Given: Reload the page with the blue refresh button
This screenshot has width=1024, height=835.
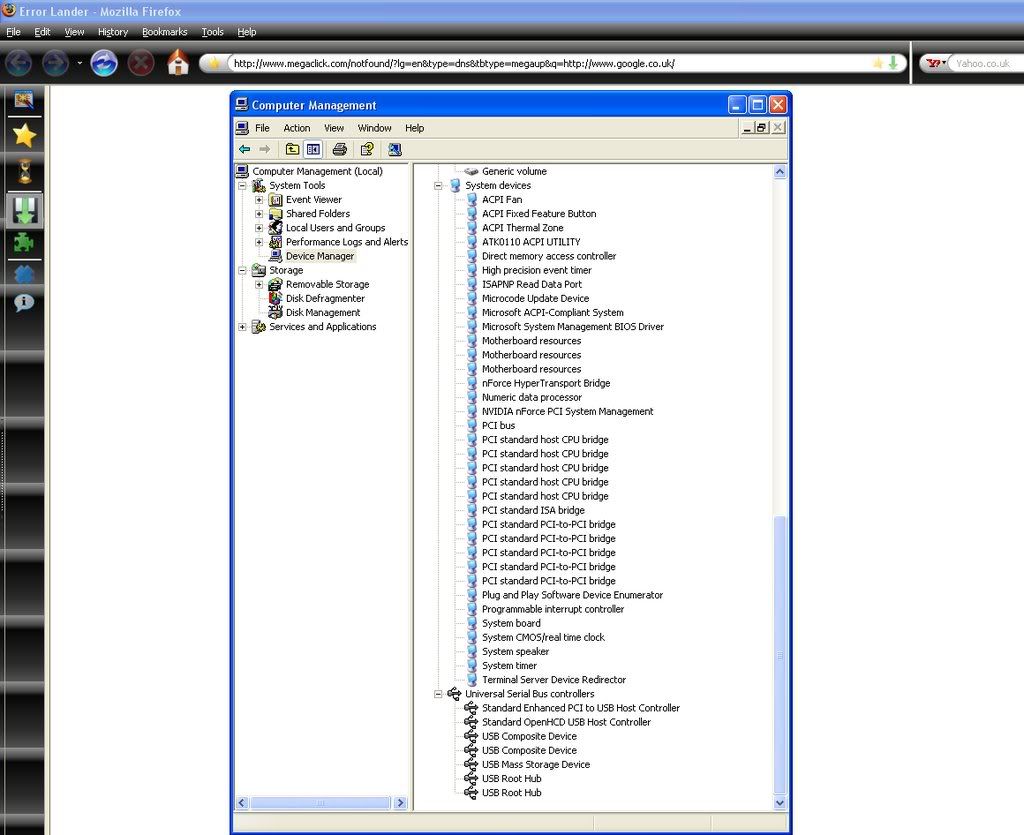Looking at the screenshot, I should [104, 63].
